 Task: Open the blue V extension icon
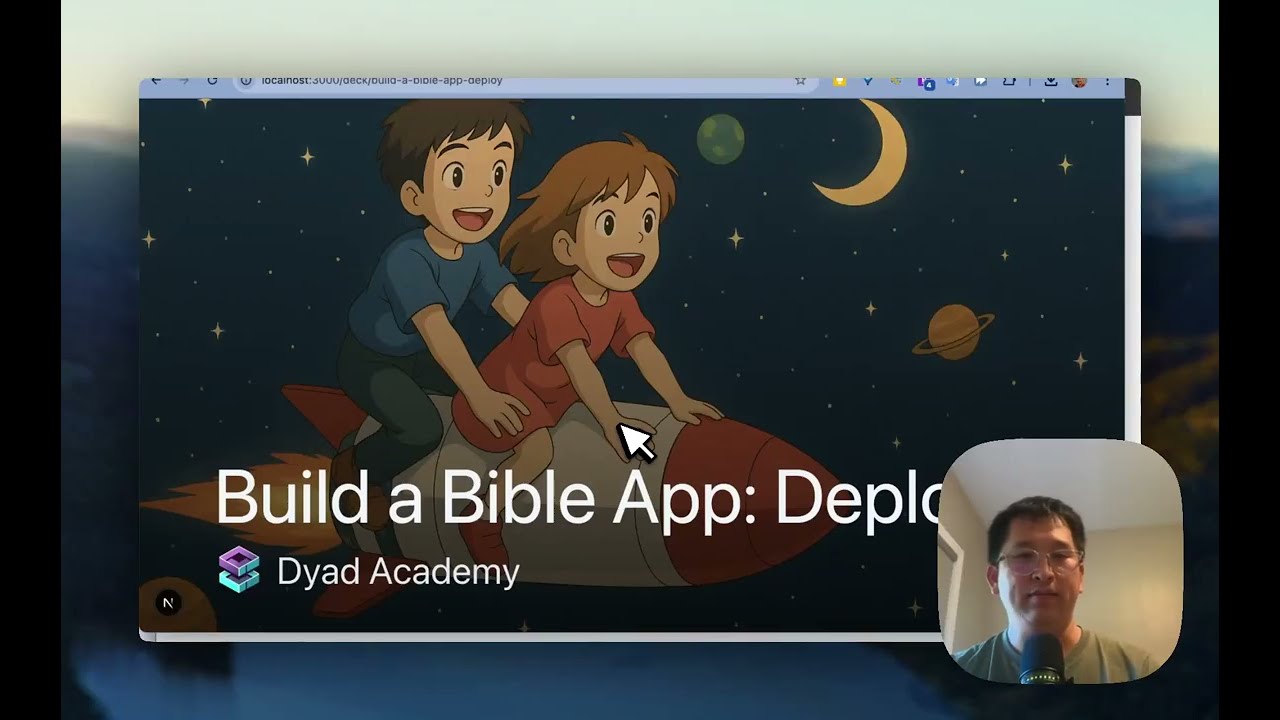867,81
